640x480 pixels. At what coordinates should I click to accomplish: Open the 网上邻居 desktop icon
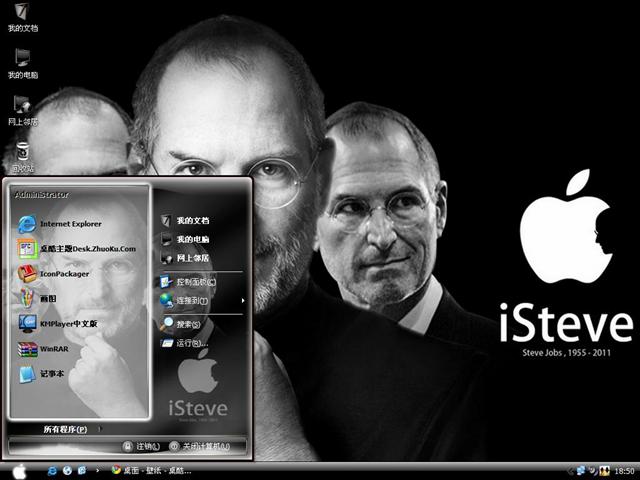(x=23, y=111)
